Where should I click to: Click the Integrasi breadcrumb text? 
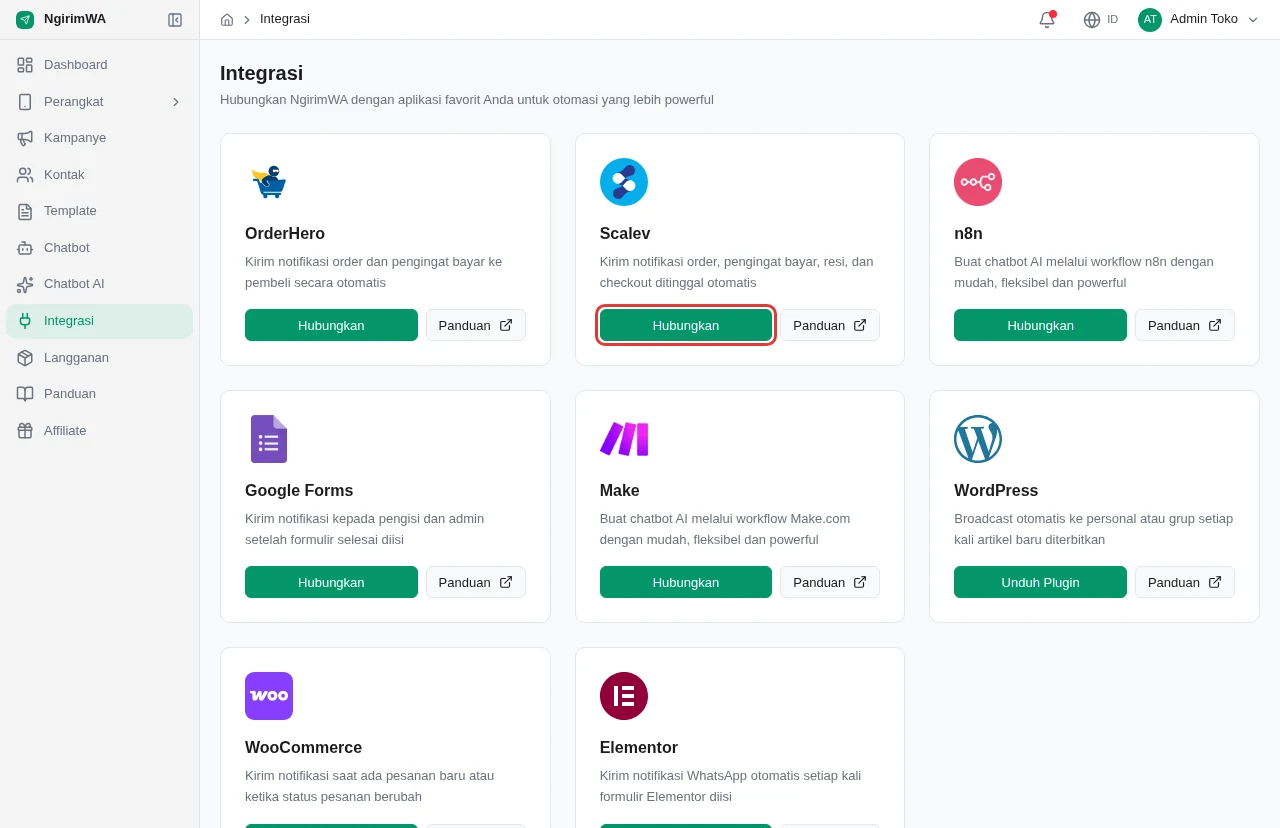point(285,19)
